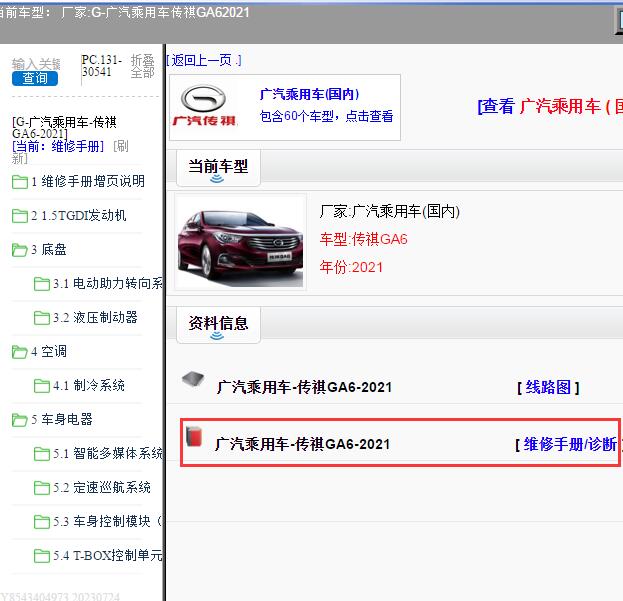
Task: Click folder icon of 5.3 车身控制模块
Action: [x=42, y=522]
